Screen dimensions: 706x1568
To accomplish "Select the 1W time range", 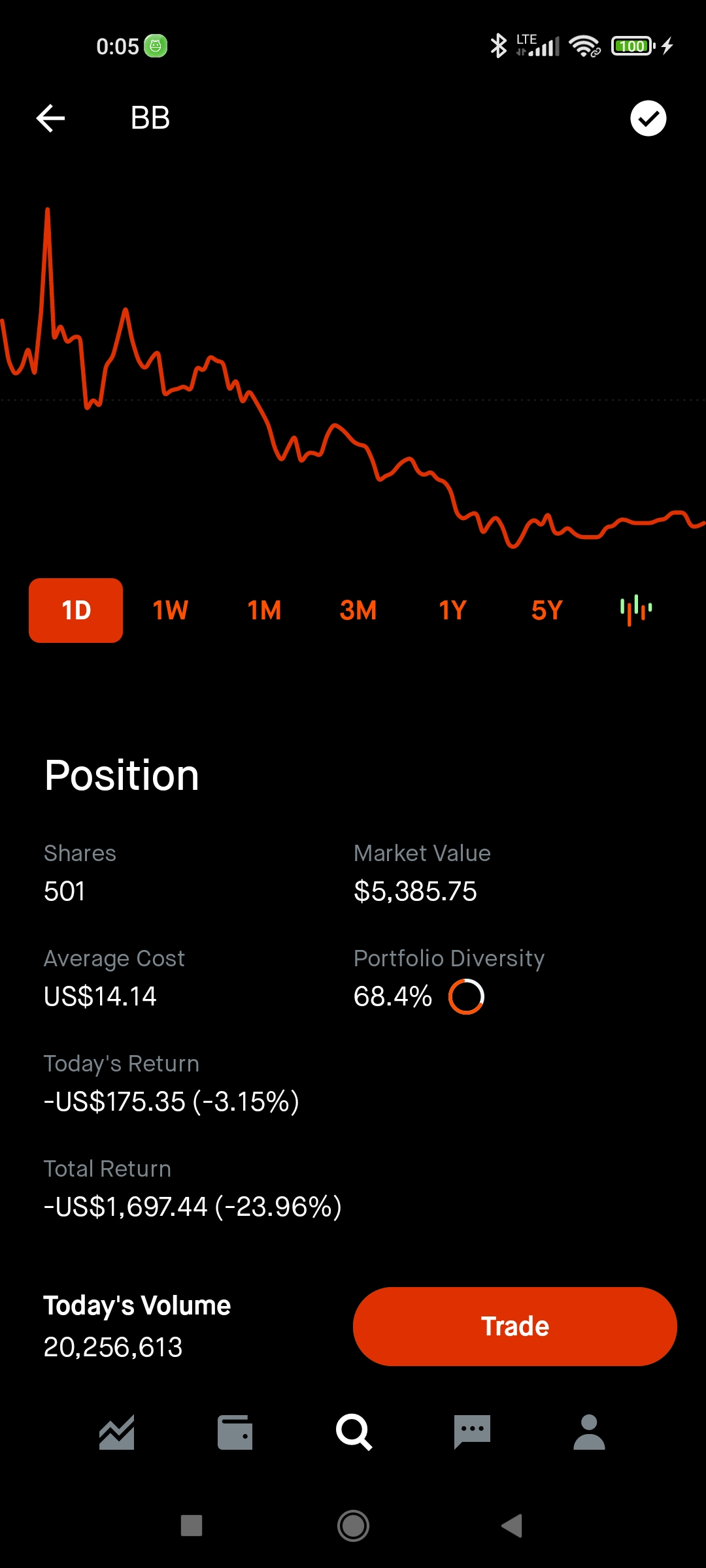I will pyautogui.click(x=170, y=610).
